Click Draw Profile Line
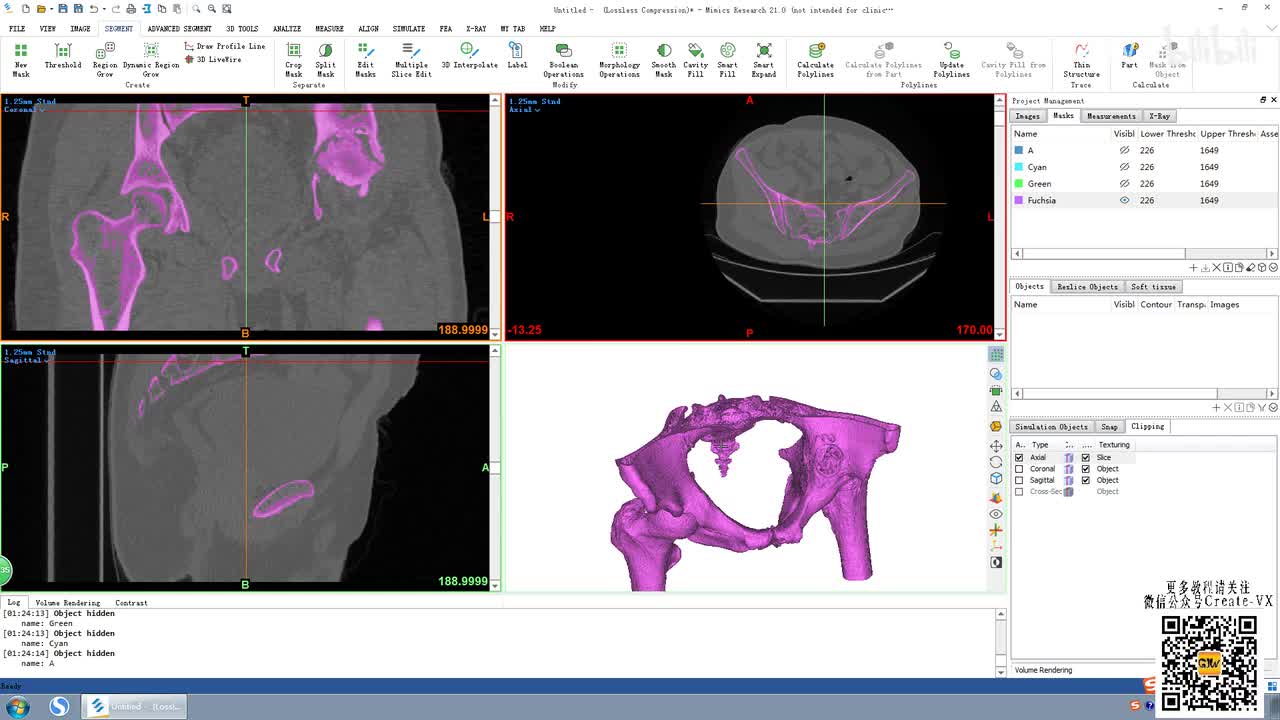1280x720 pixels. [x=225, y=46]
